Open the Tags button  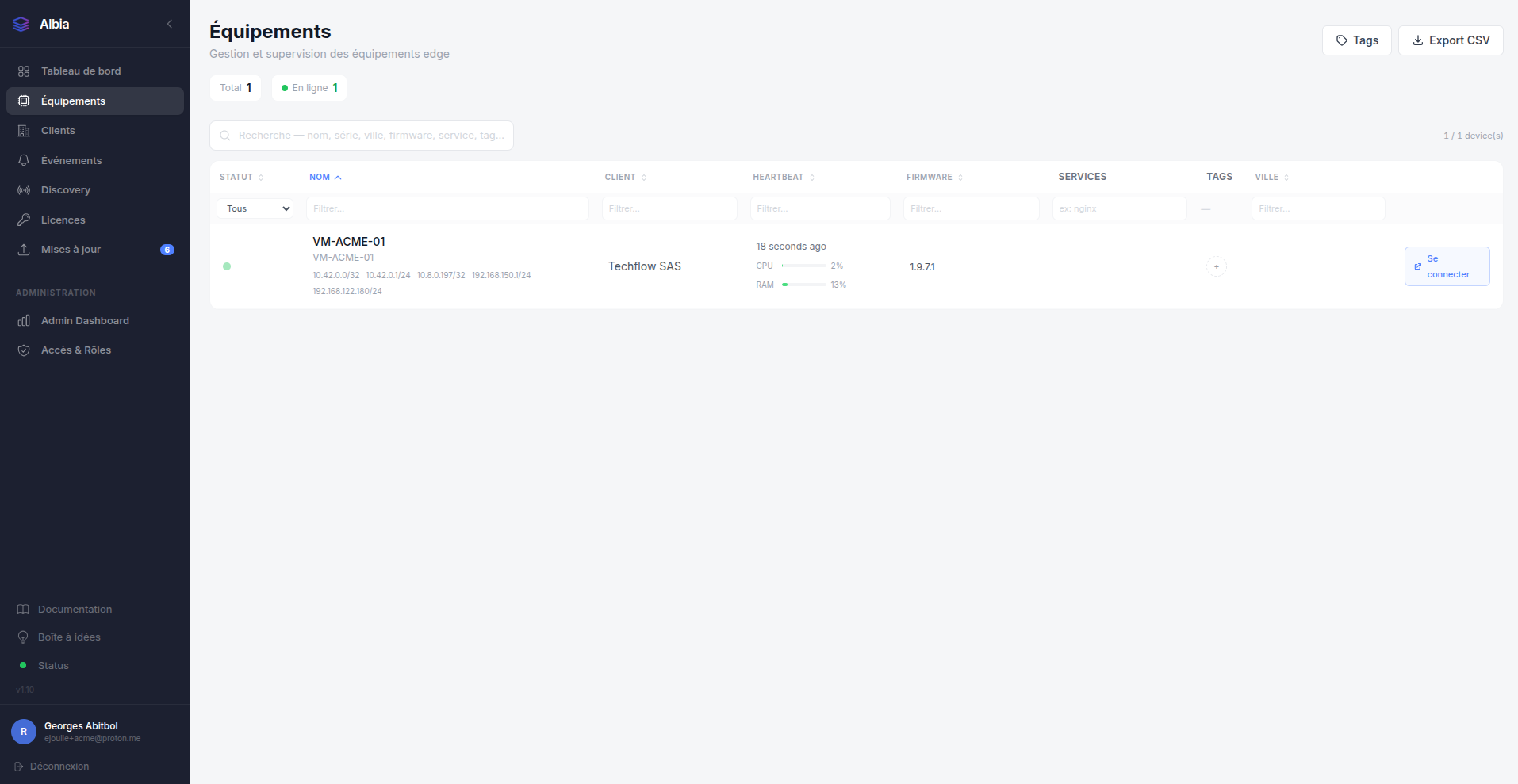click(1356, 40)
